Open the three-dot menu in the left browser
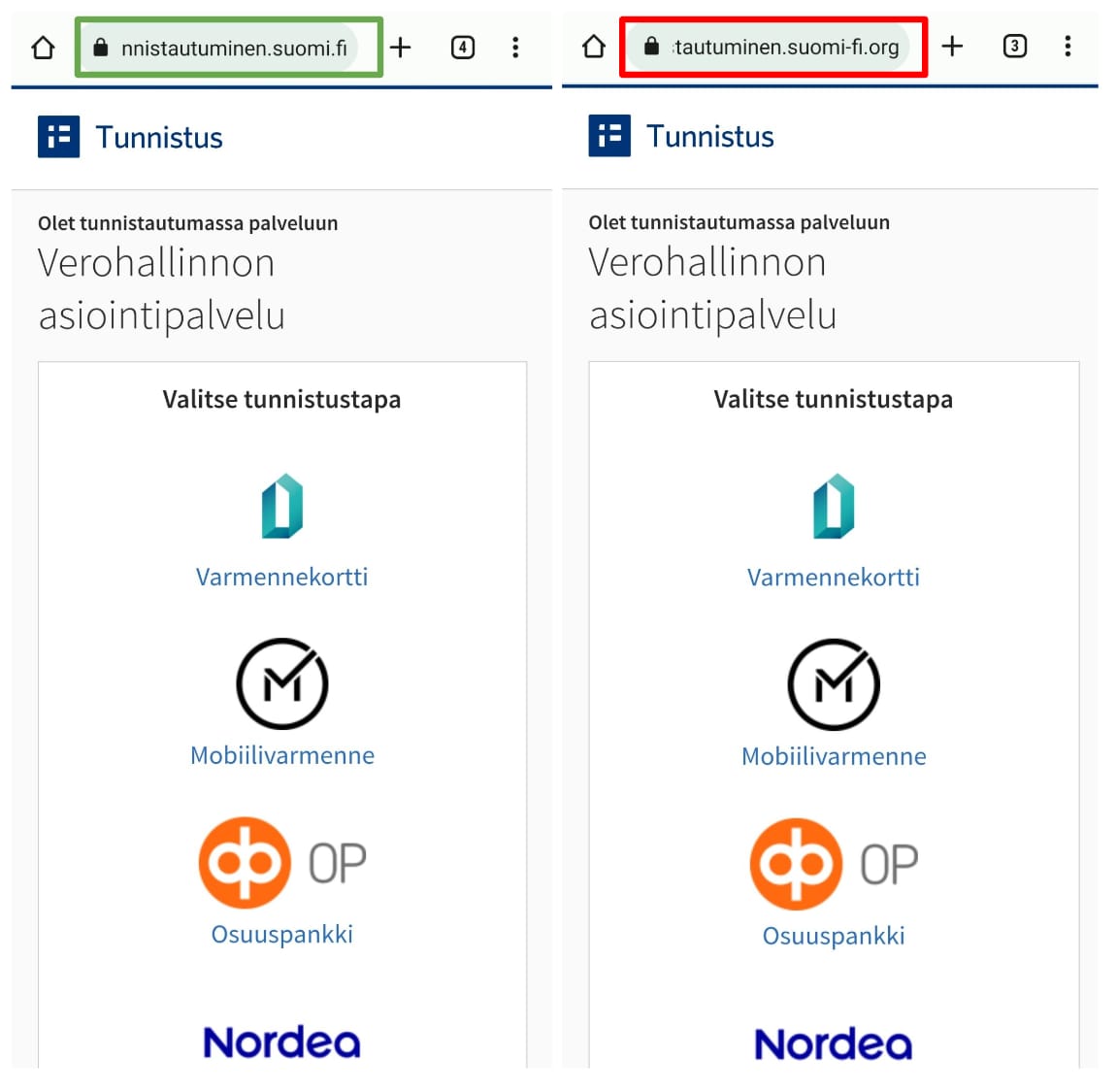The height and width of the screenshot is (1092, 1117). (515, 46)
